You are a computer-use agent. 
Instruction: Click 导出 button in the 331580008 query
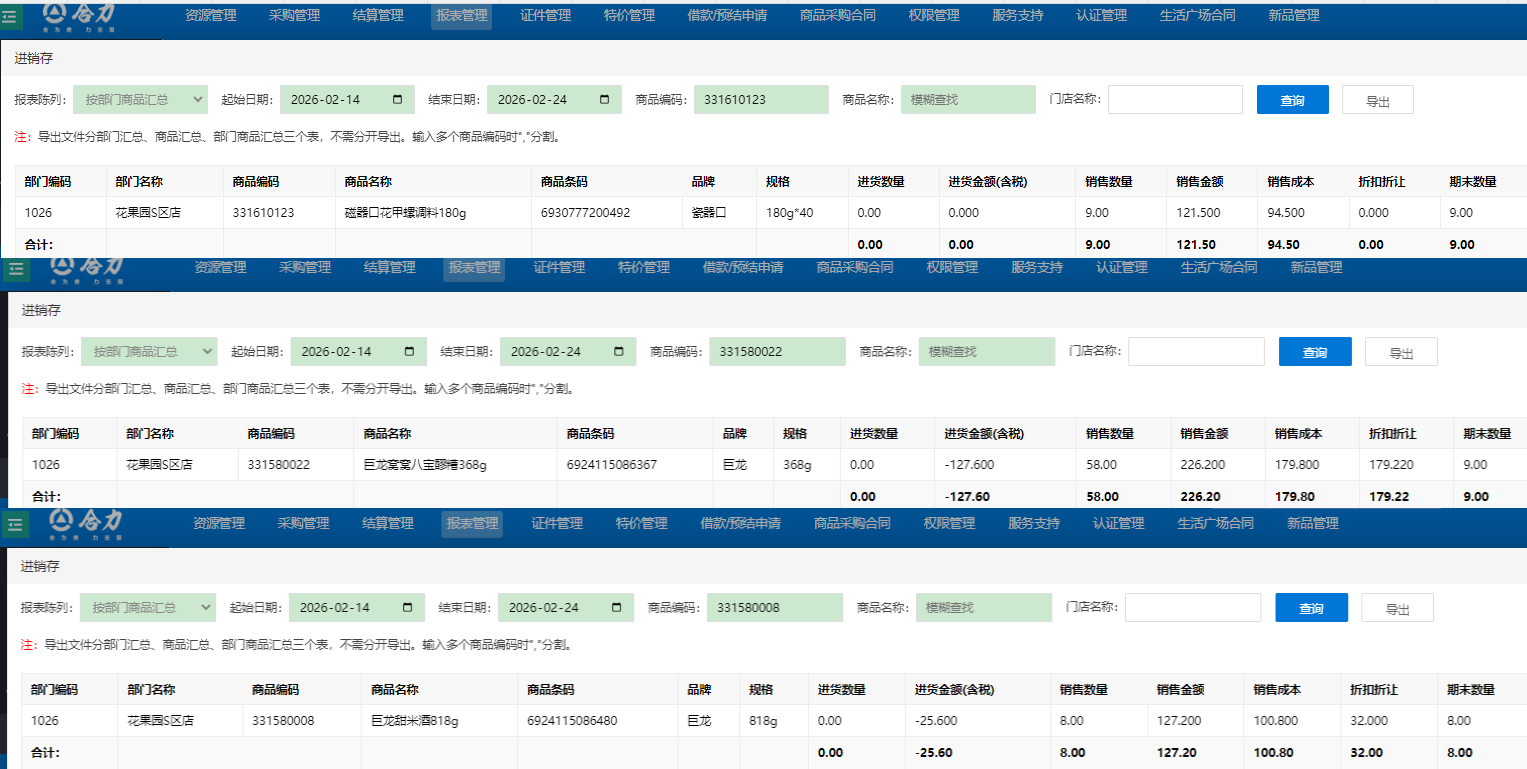pos(1401,608)
